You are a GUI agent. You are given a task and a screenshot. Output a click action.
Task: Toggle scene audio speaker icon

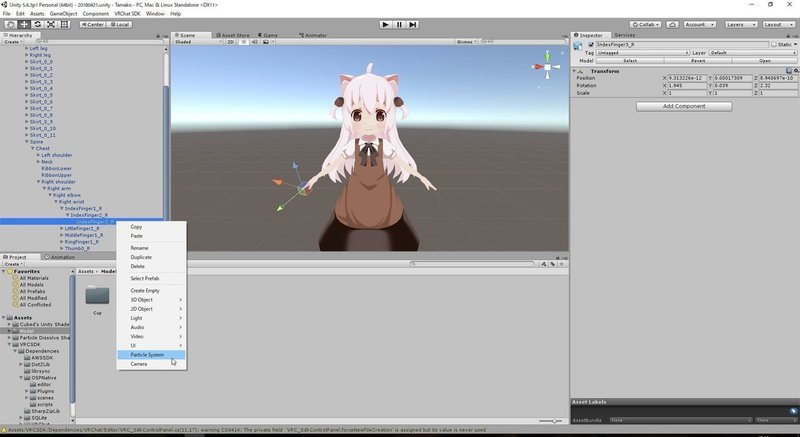[255, 42]
